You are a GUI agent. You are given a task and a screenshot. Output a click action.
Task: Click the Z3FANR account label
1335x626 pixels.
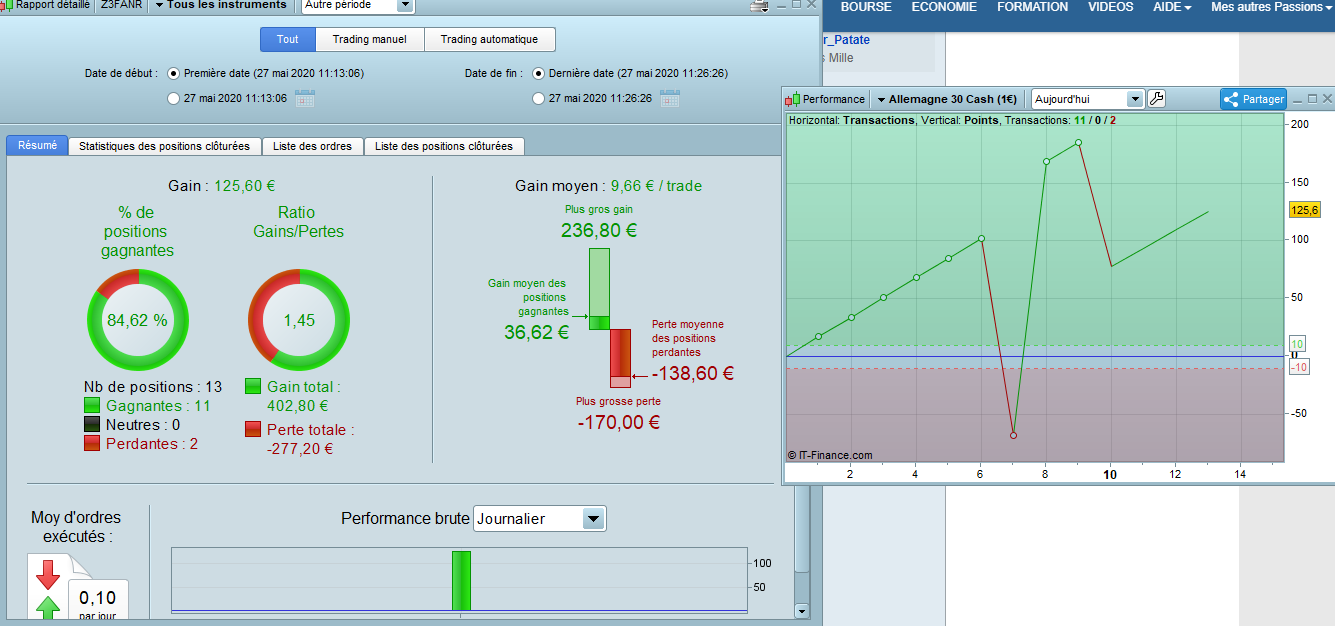click(x=121, y=5)
